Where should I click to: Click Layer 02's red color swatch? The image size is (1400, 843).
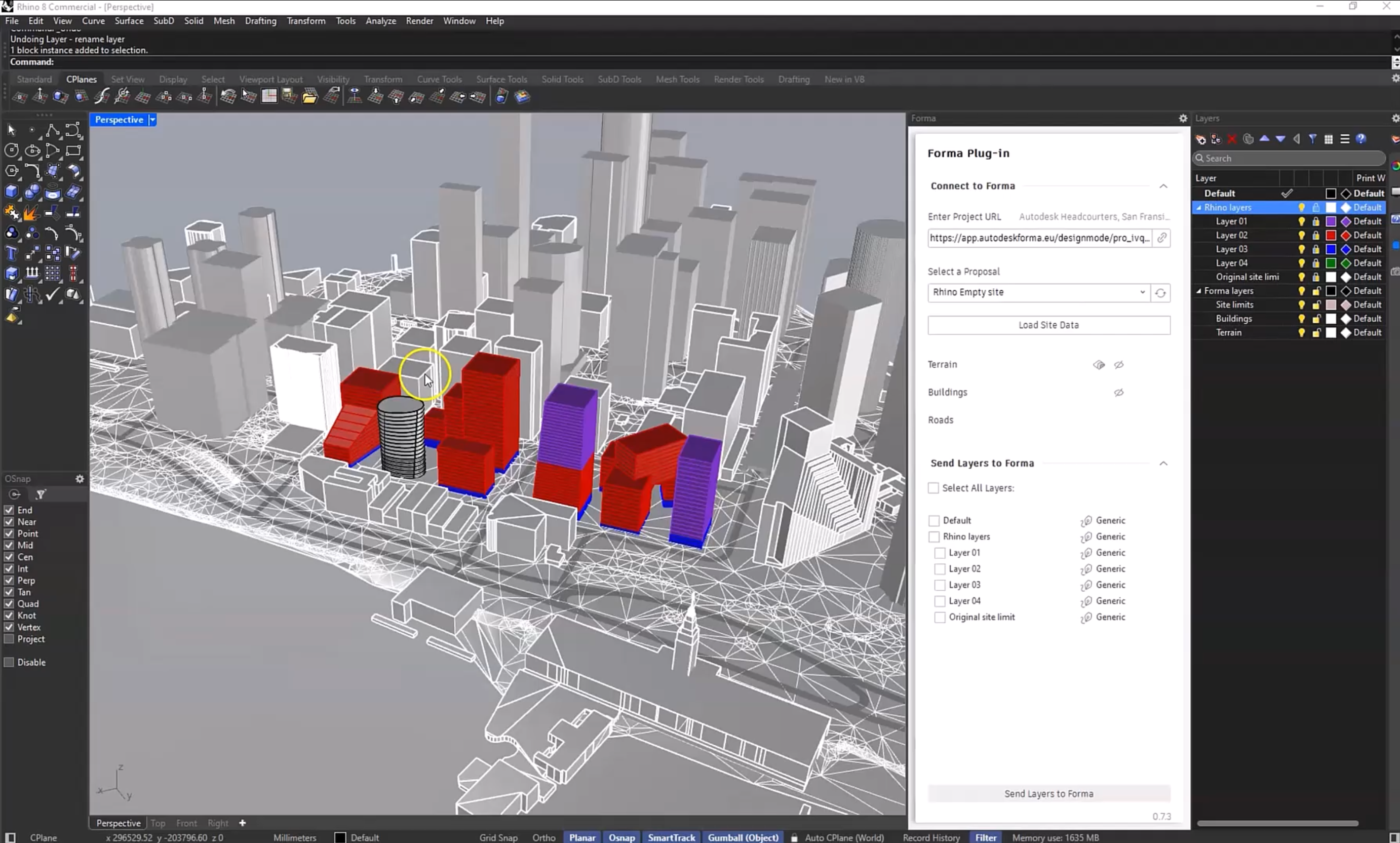[x=1332, y=235]
